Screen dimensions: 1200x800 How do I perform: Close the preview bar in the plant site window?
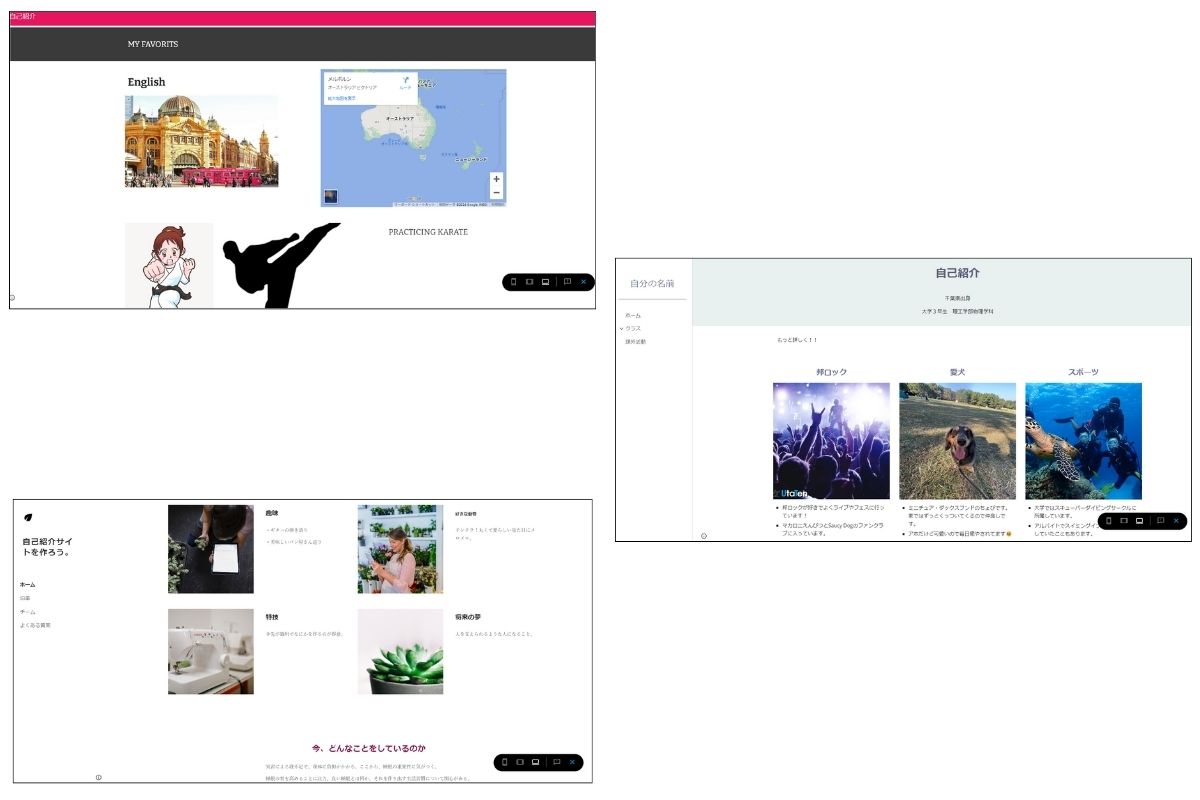click(x=573, y=762)
